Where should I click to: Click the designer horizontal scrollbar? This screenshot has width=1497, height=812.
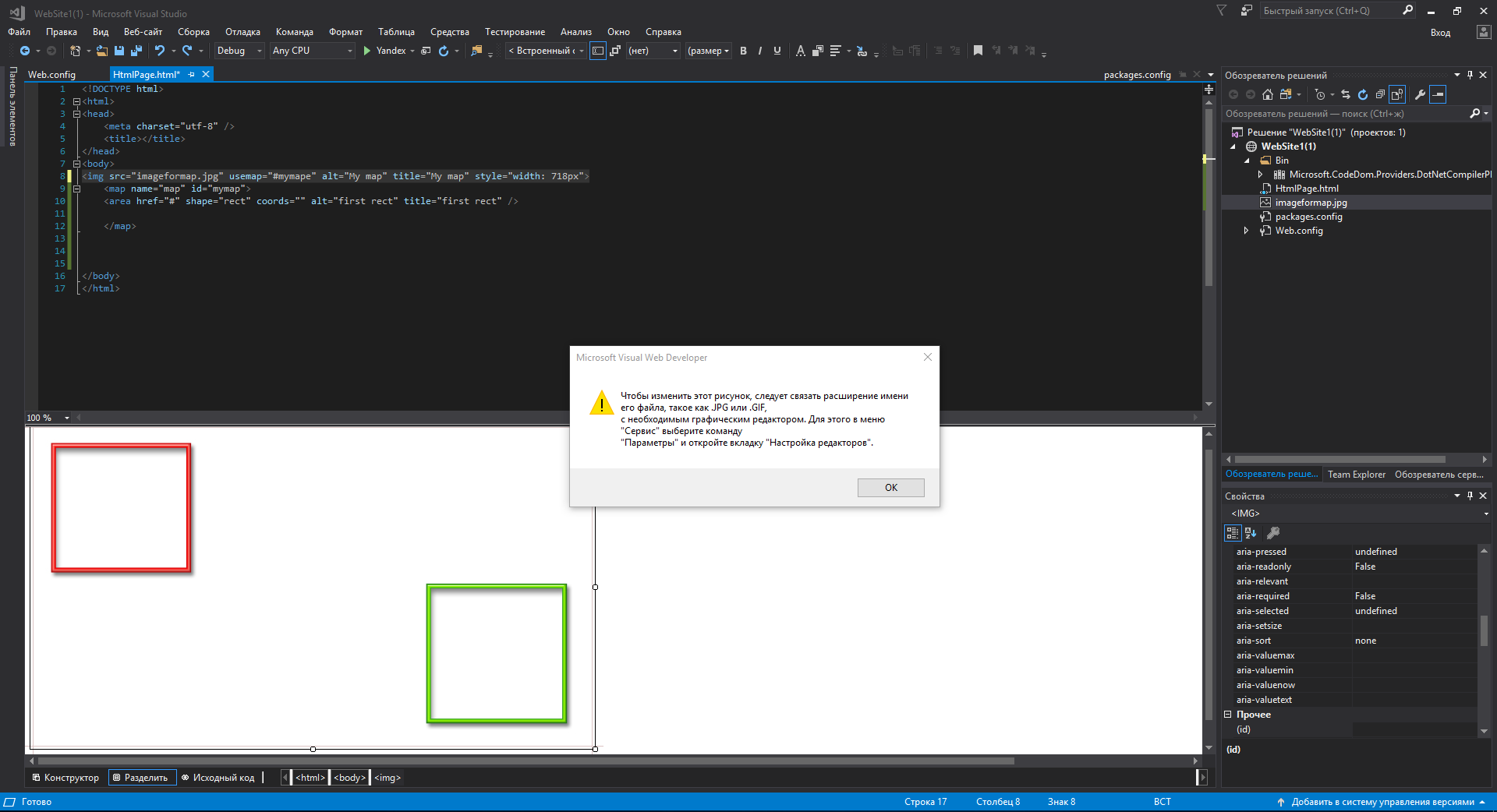coord(526,761)
